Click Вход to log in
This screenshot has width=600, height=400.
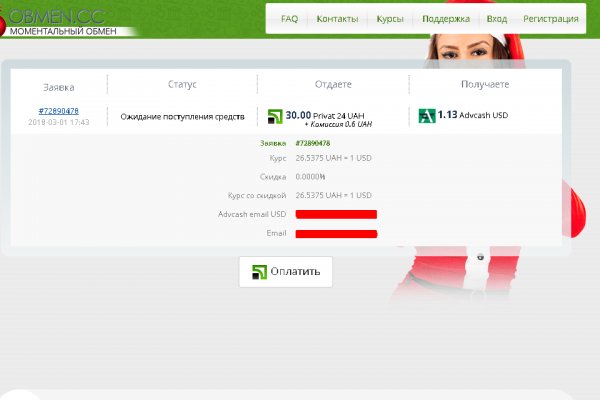pyautogui.click(x=496, y=19)
